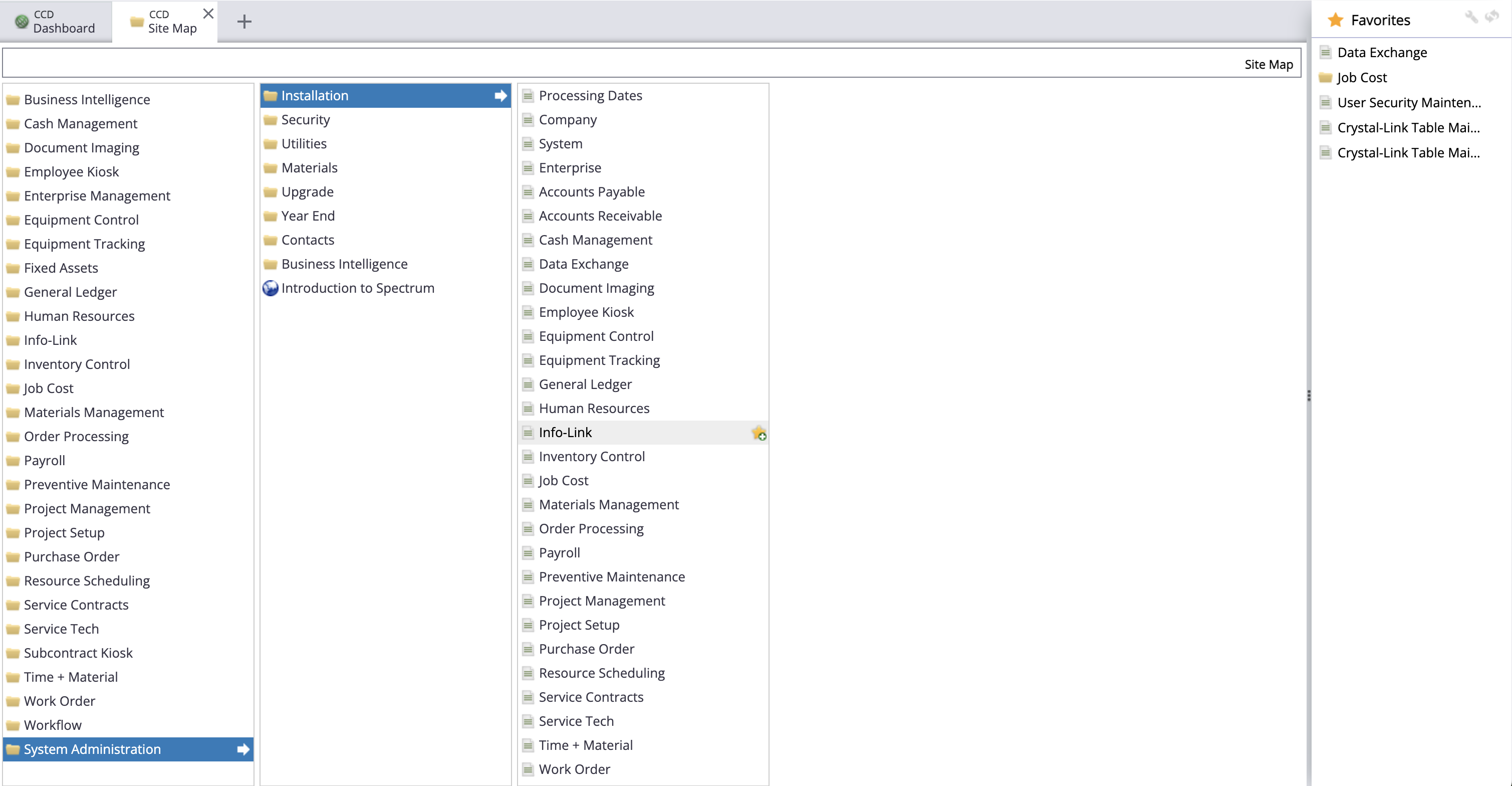Expand the Installation folder arrow
The height and width of the screenshot is (786, 1512).
point(500,96)
